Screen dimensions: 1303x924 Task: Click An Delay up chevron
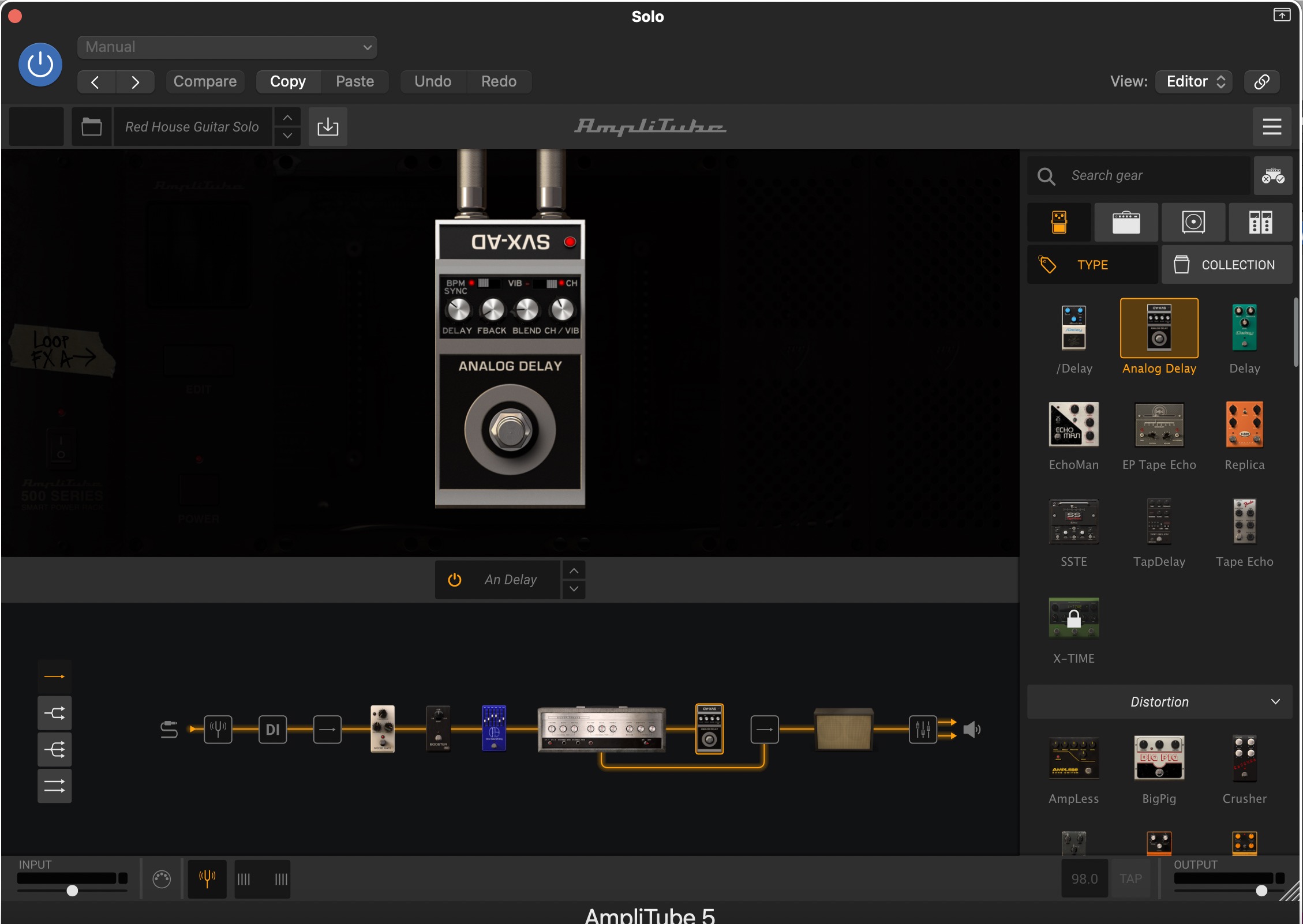tap(574, 570)
